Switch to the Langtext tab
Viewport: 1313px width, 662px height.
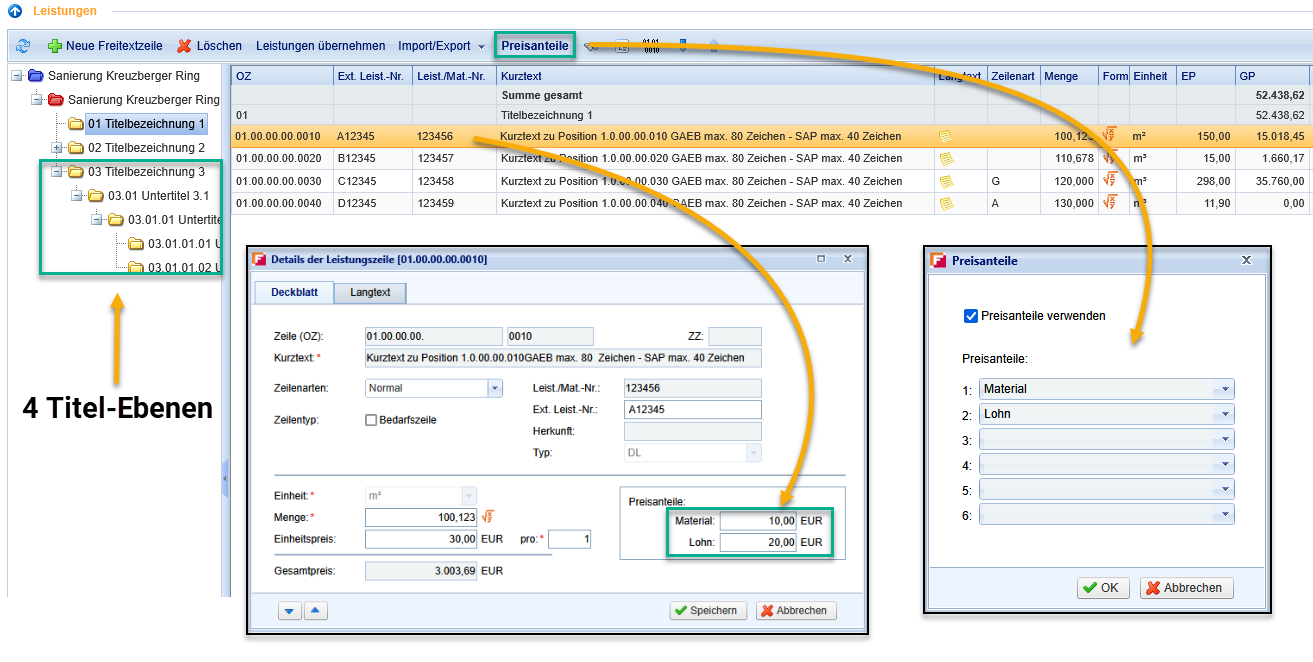[x=369, y=292]
